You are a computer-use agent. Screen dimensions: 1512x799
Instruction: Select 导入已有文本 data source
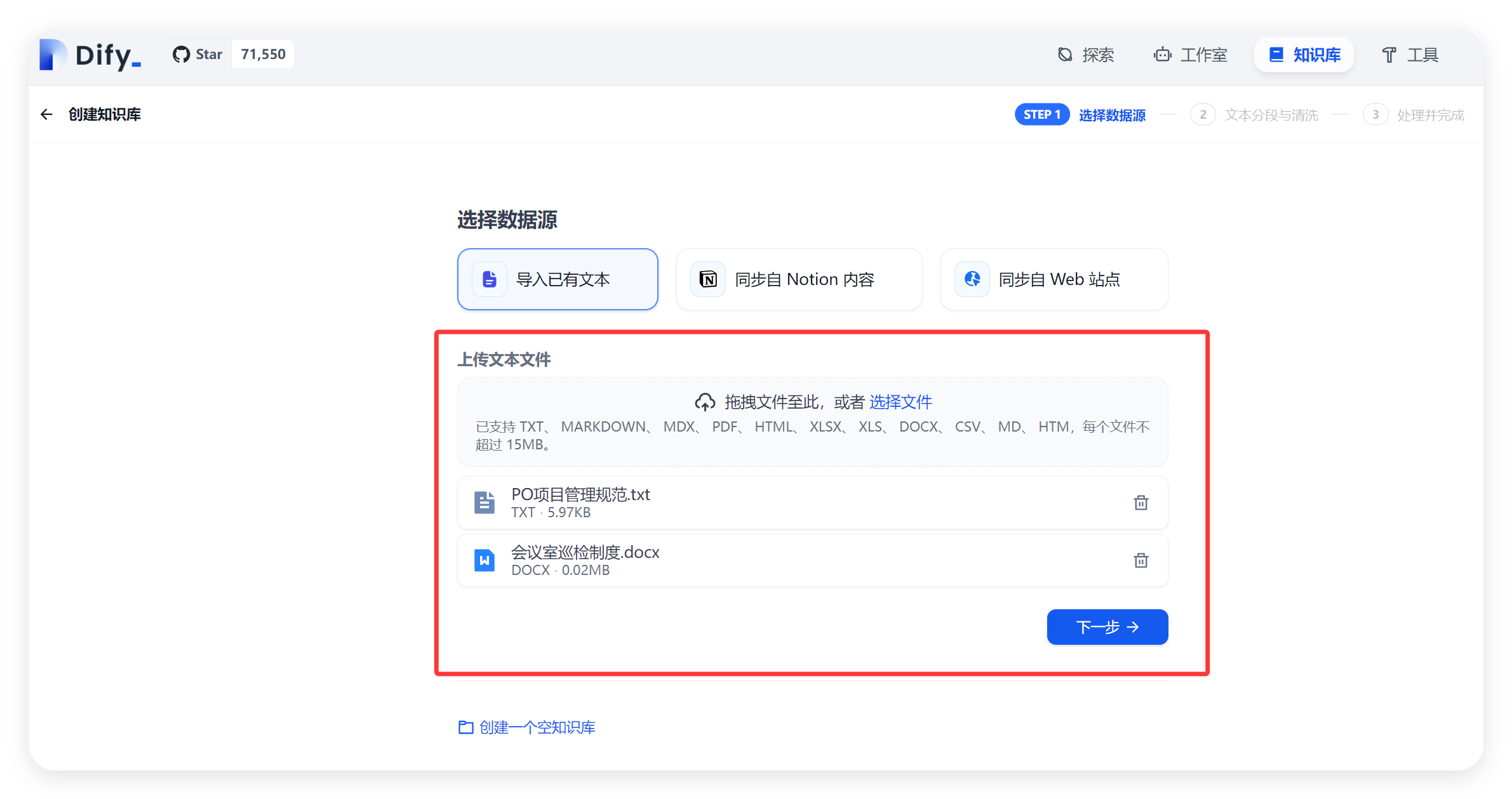tap(558, 279)
